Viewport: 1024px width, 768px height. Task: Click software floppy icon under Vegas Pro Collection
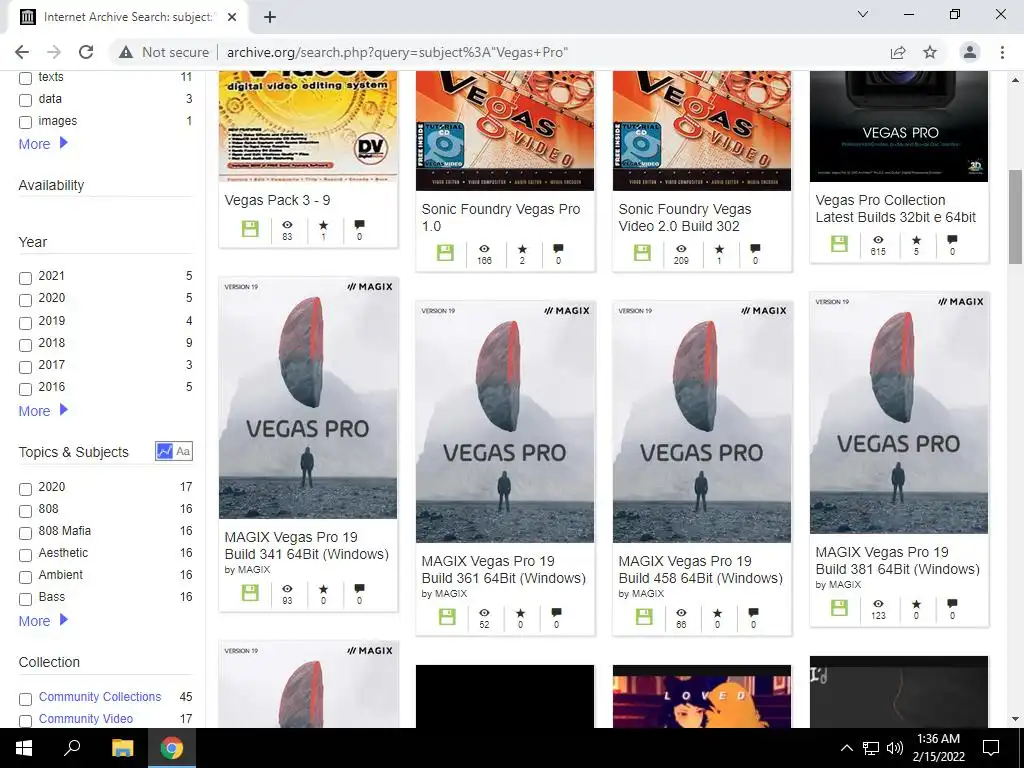click(839, 244)
